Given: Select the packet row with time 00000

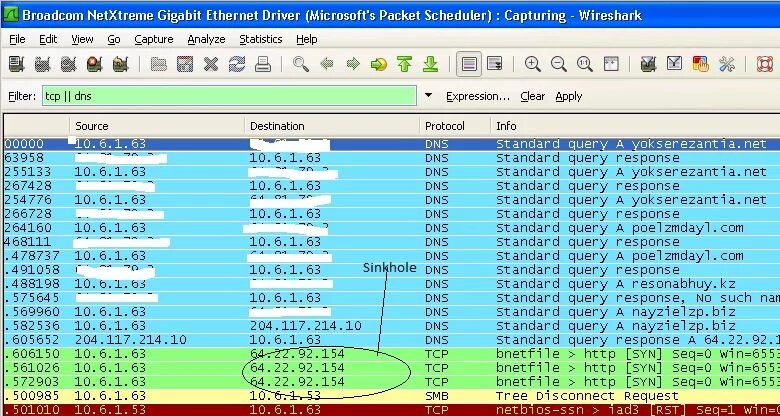Looking at the screenshot, I should coord(392,144).
